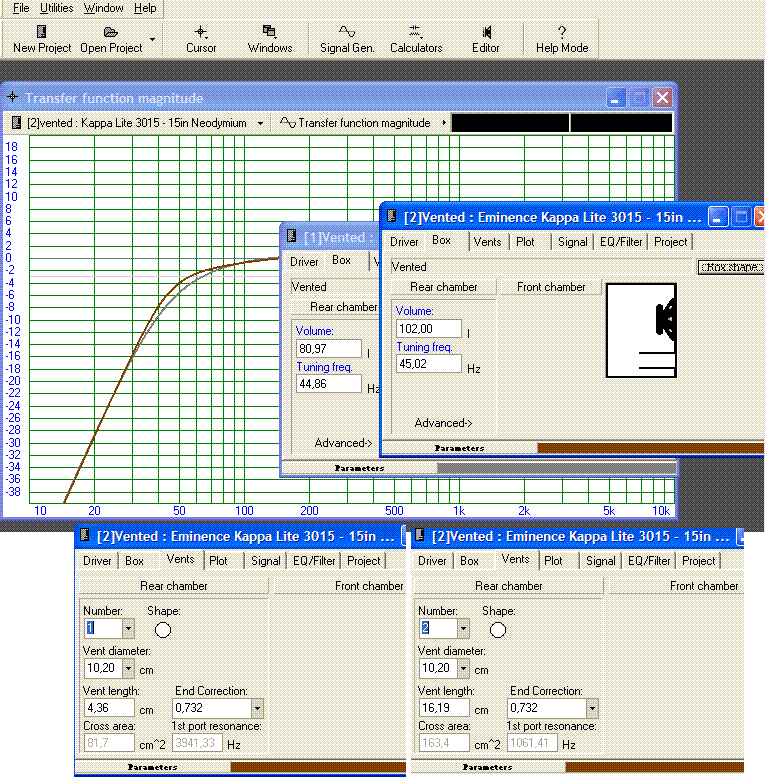The height and width of the screenshot is (780, 767).
Task: Expand the Transfer function magnitude arrow menu
Action: pyautogui.click(x=444, y=122)
